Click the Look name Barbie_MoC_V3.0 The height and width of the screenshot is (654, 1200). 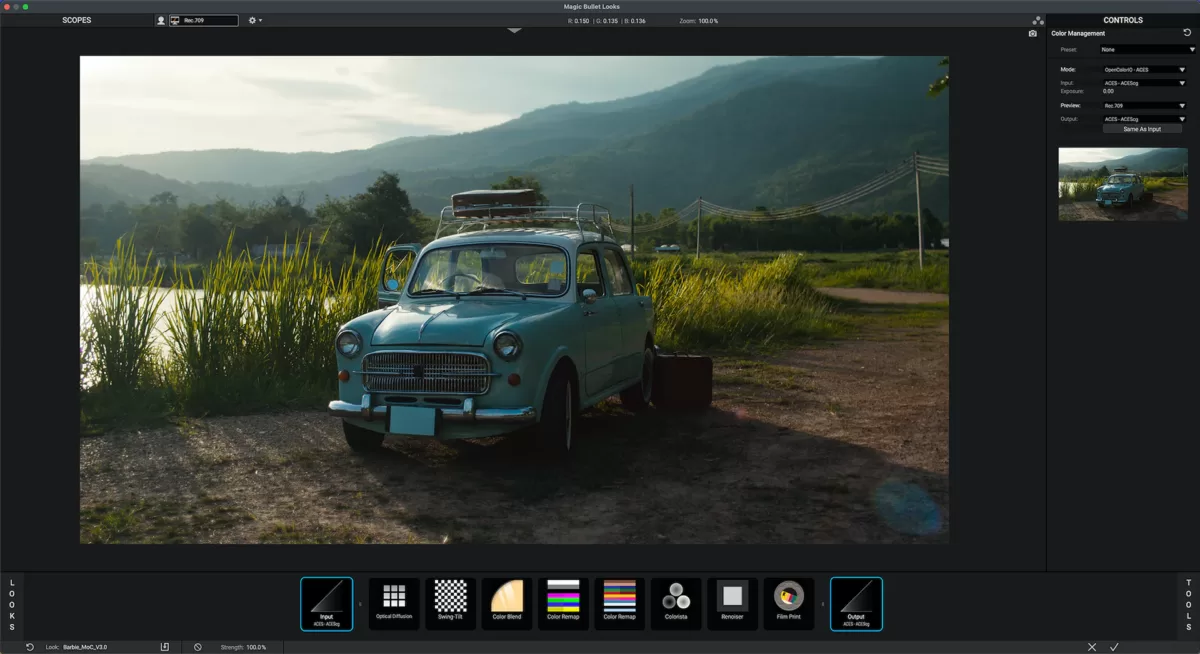(x=84, y=647)
